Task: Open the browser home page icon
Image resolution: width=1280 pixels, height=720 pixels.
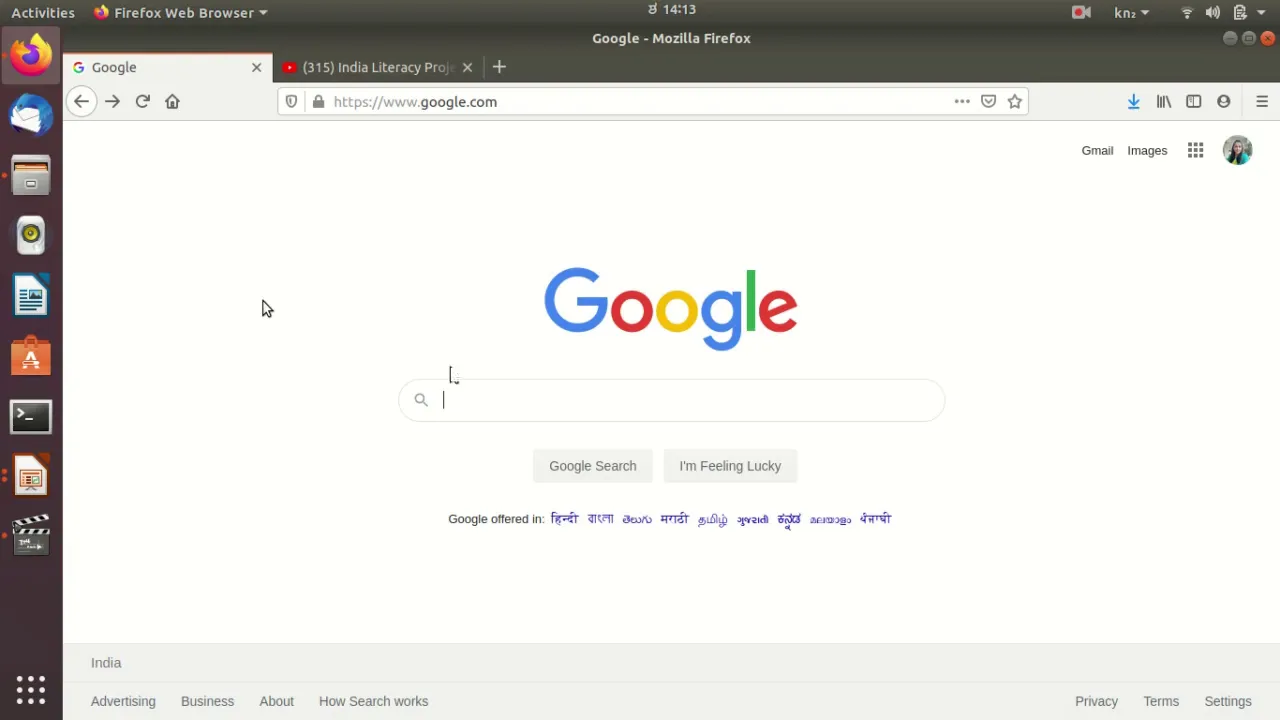Action: (172, 101)
